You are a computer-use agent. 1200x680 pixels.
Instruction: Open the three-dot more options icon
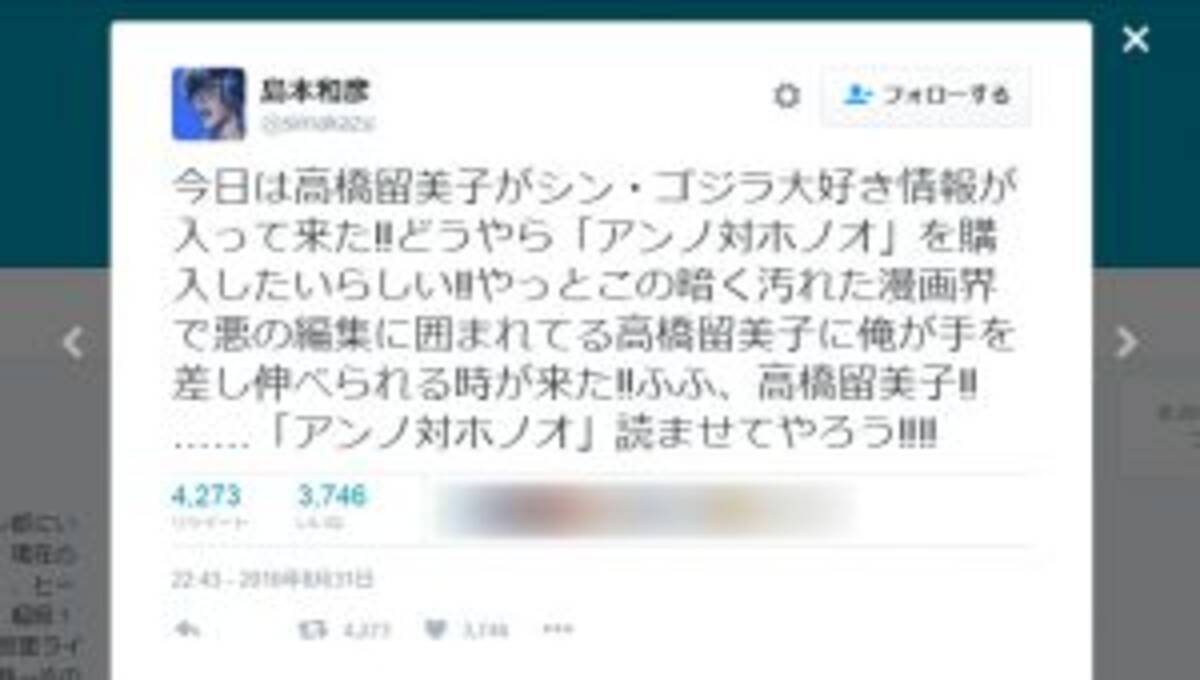pos(557,630)
